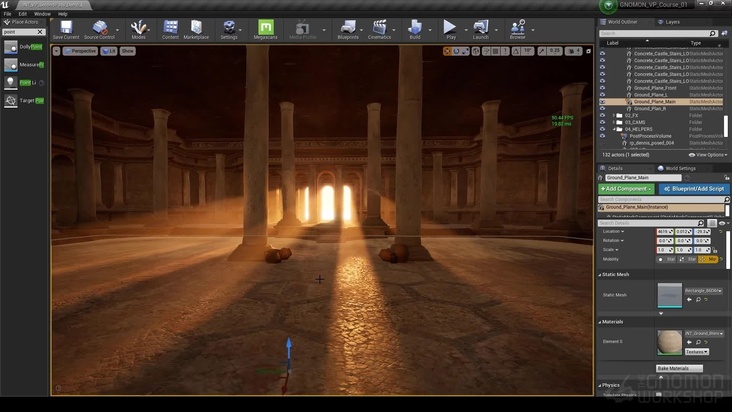Open the Content browser icon
Viewport: 732px width, 412px height.
point(170,28)
